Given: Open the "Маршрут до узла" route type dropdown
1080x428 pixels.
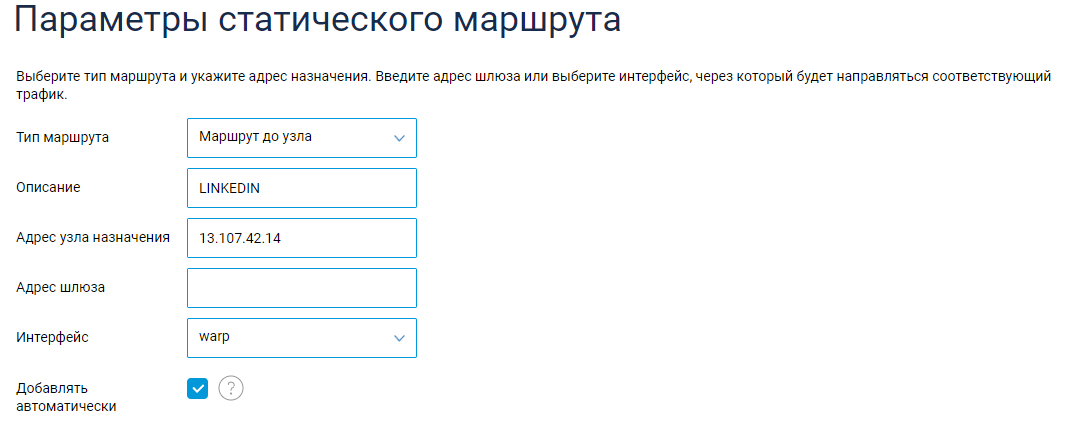Looking at the screenshot, I should pos(301,138).
